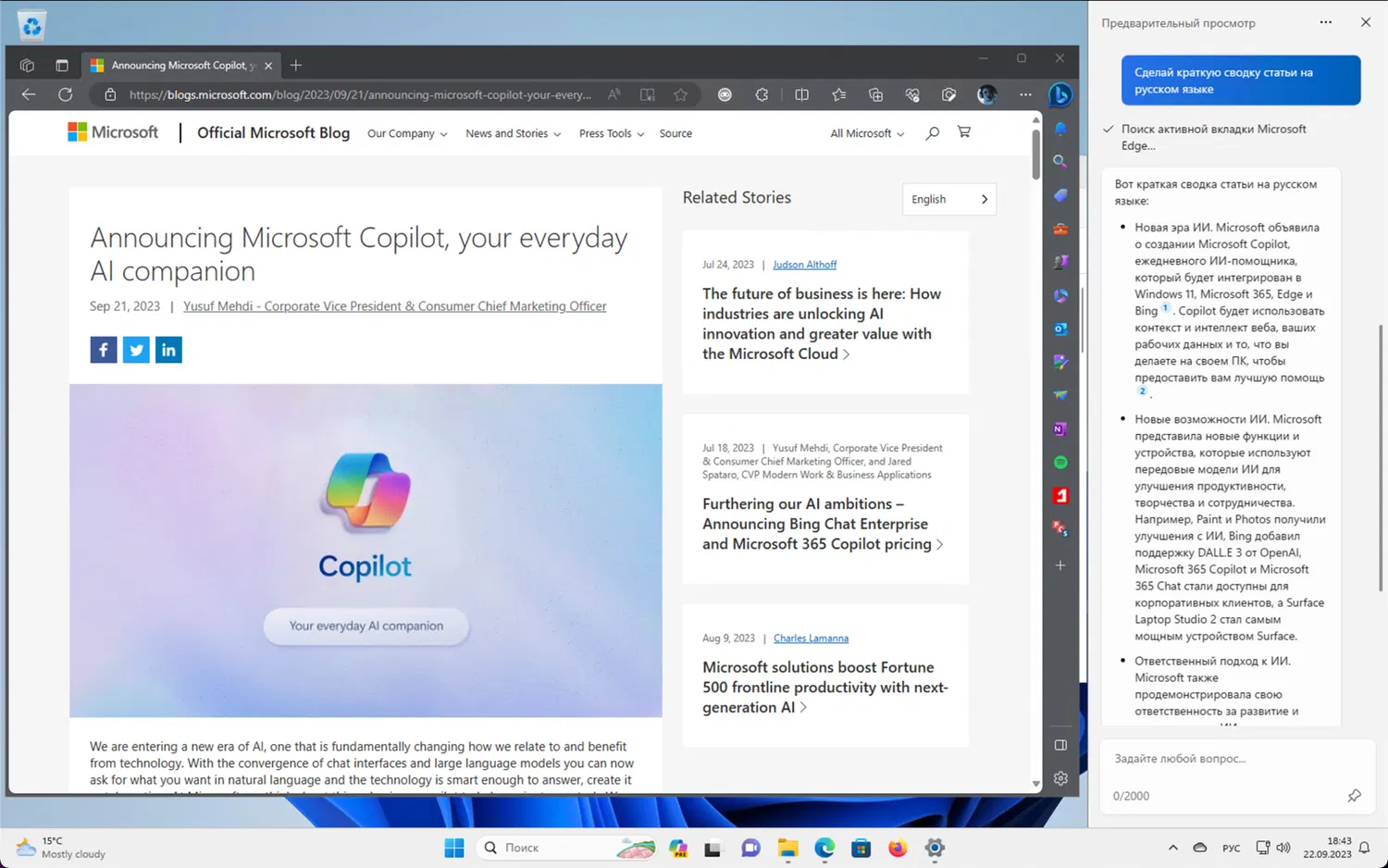Expand the All Microsoft dropdown
The height and width of the screenshot is (868, 1388).
coord(867,133)
